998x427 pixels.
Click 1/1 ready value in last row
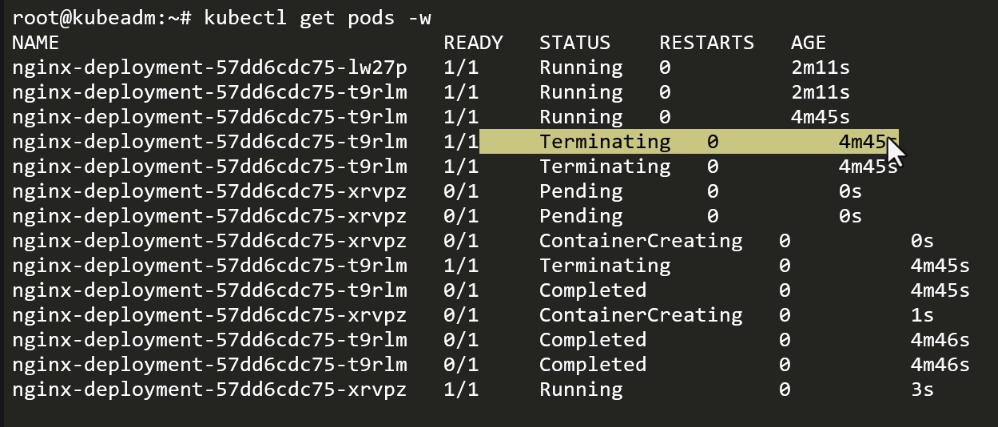pyautogui.click(x=461, y=389)
